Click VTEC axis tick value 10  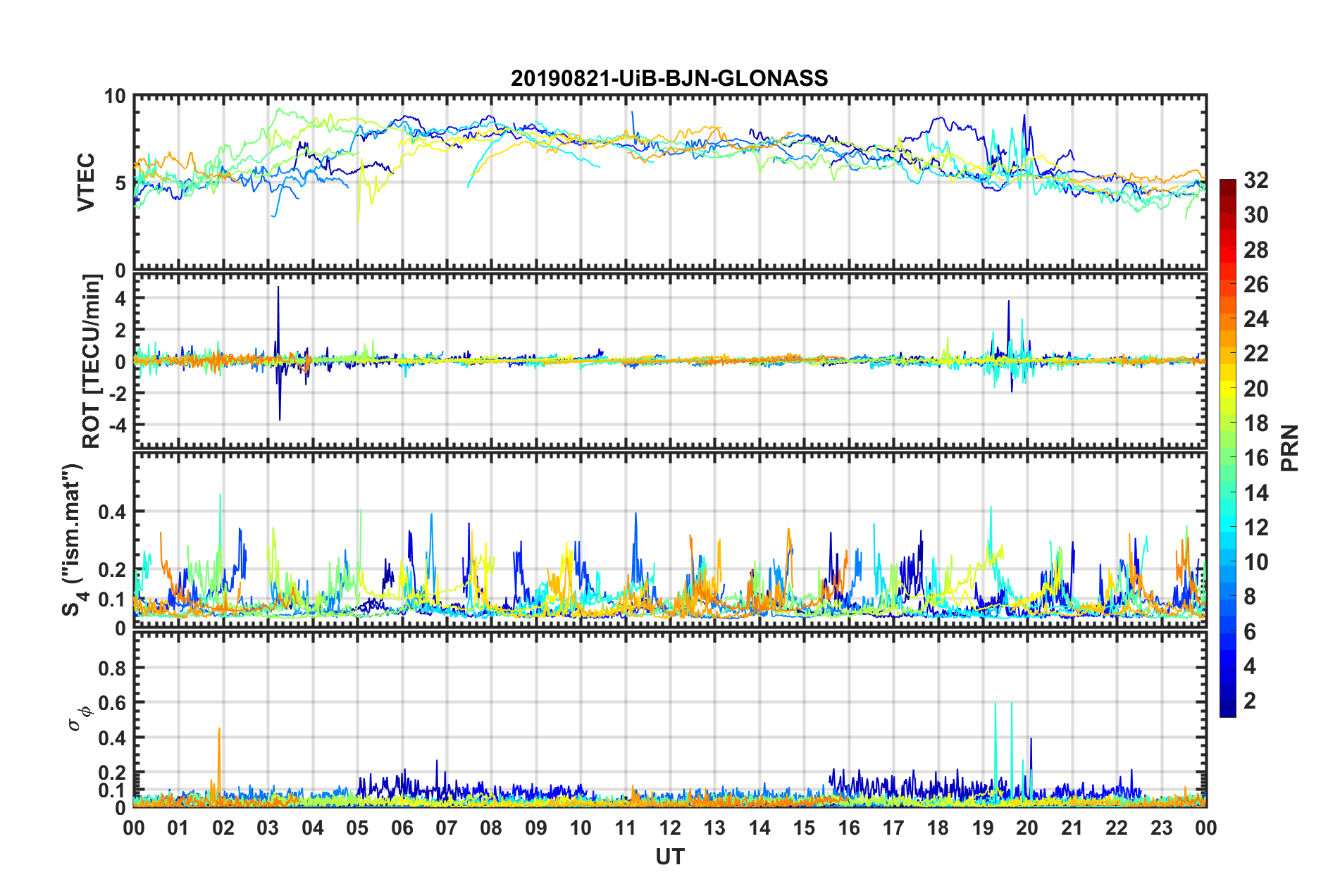(115, 96)
